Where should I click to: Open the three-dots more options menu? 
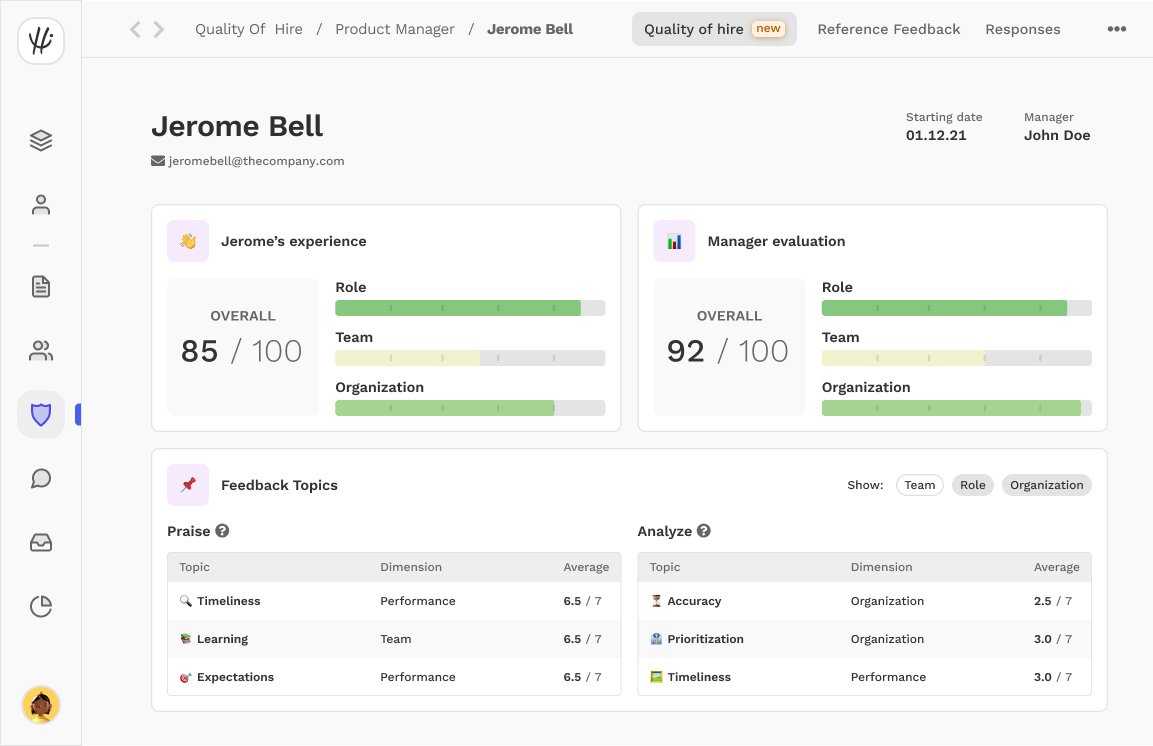click(x=1116, y=29)
